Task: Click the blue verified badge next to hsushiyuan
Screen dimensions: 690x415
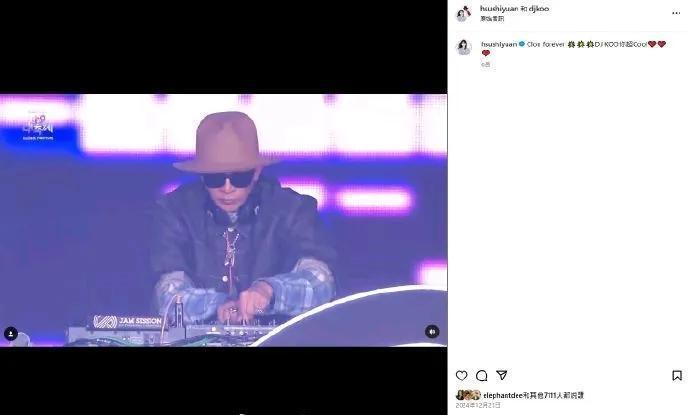Action: tap(521, 44)
